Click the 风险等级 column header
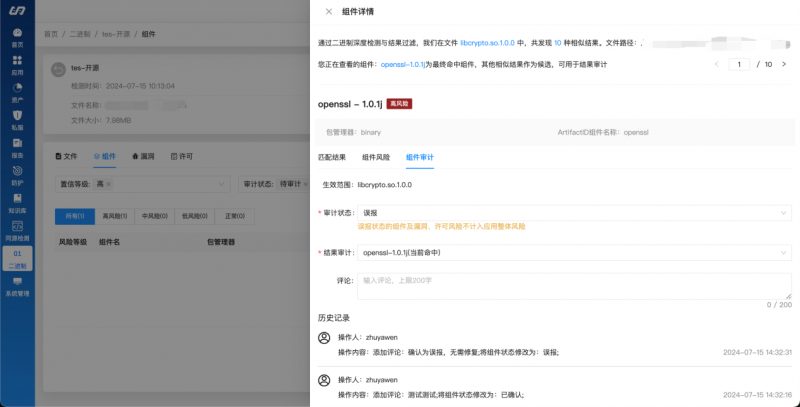Image resolution: width=800 pixels, height=407 pixels. pos(73,242)
